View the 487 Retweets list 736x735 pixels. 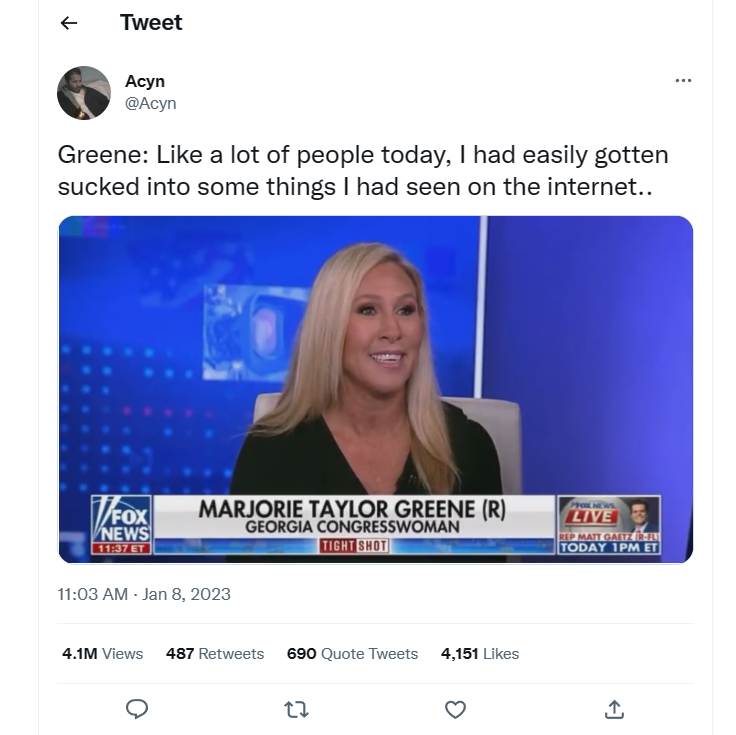[x=215, y=654]
